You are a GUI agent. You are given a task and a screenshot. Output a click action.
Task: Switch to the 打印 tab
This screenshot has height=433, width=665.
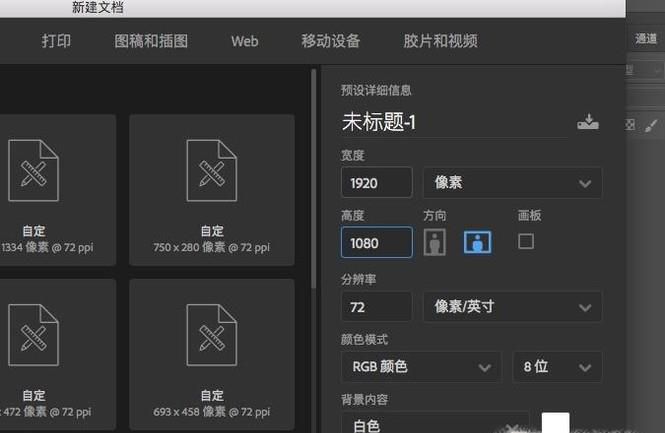click(56, 41)
